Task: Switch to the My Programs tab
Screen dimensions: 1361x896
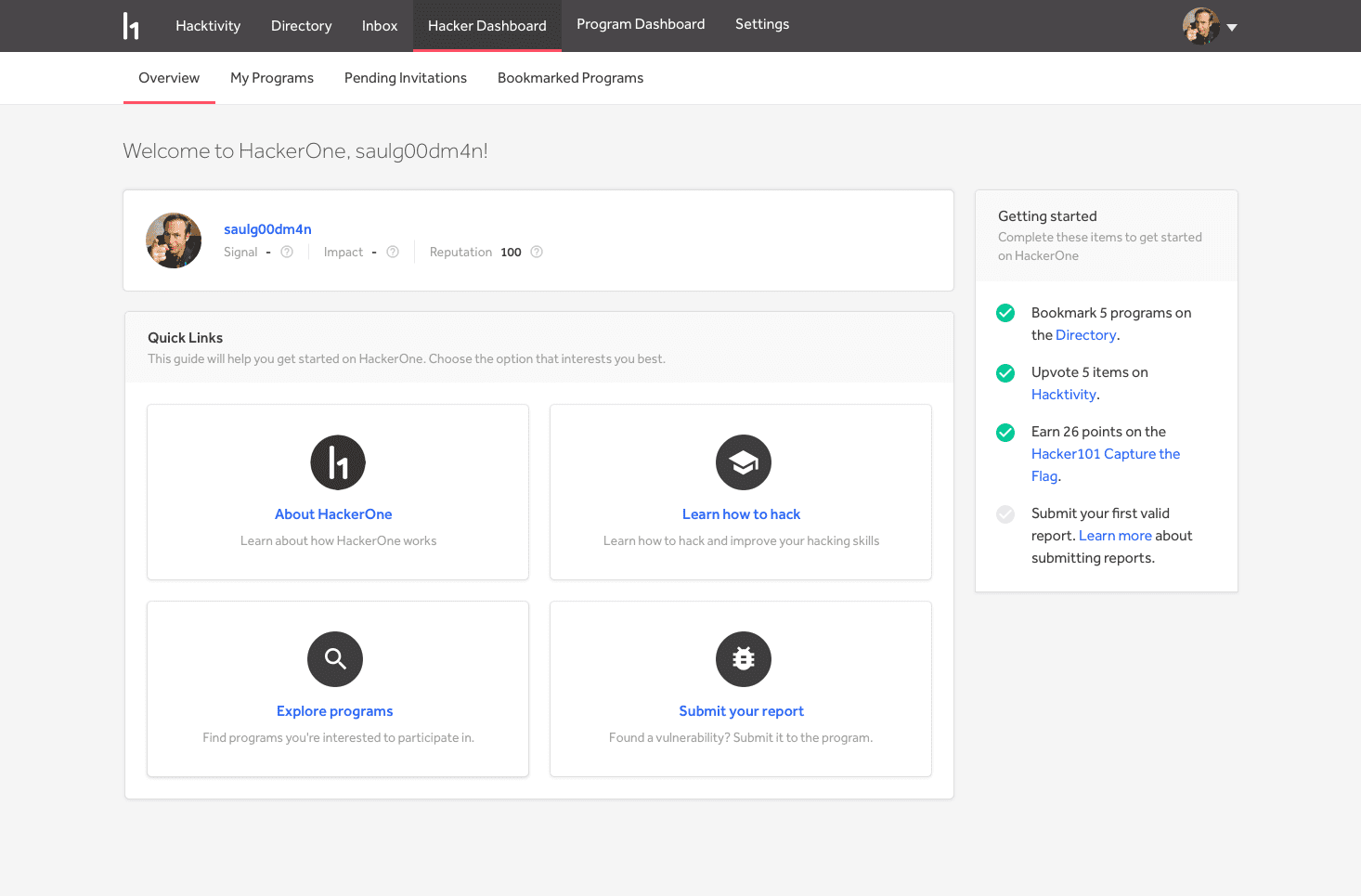Action: coord(272,78)
